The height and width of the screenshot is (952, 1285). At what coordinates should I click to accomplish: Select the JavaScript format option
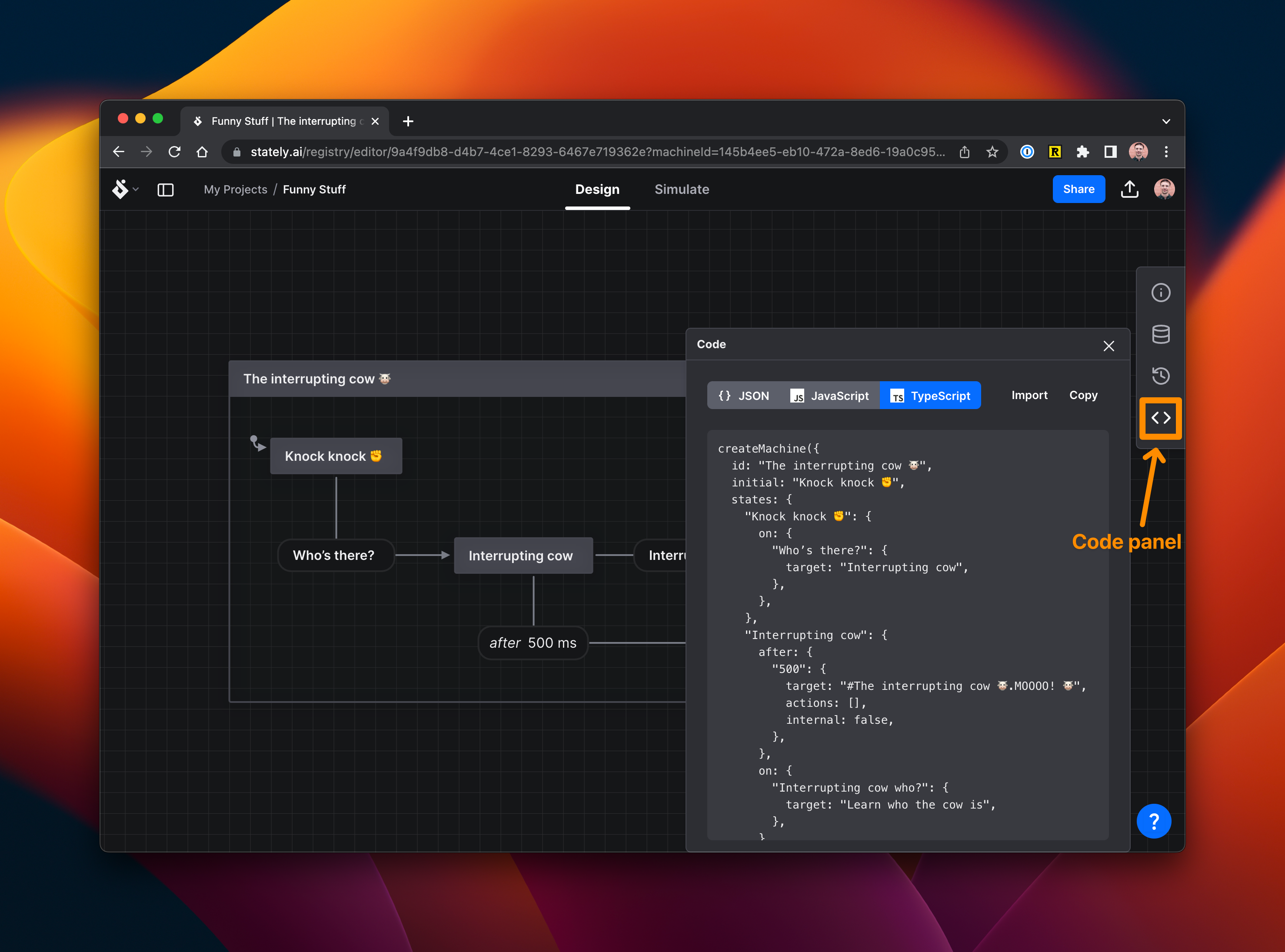831,395
